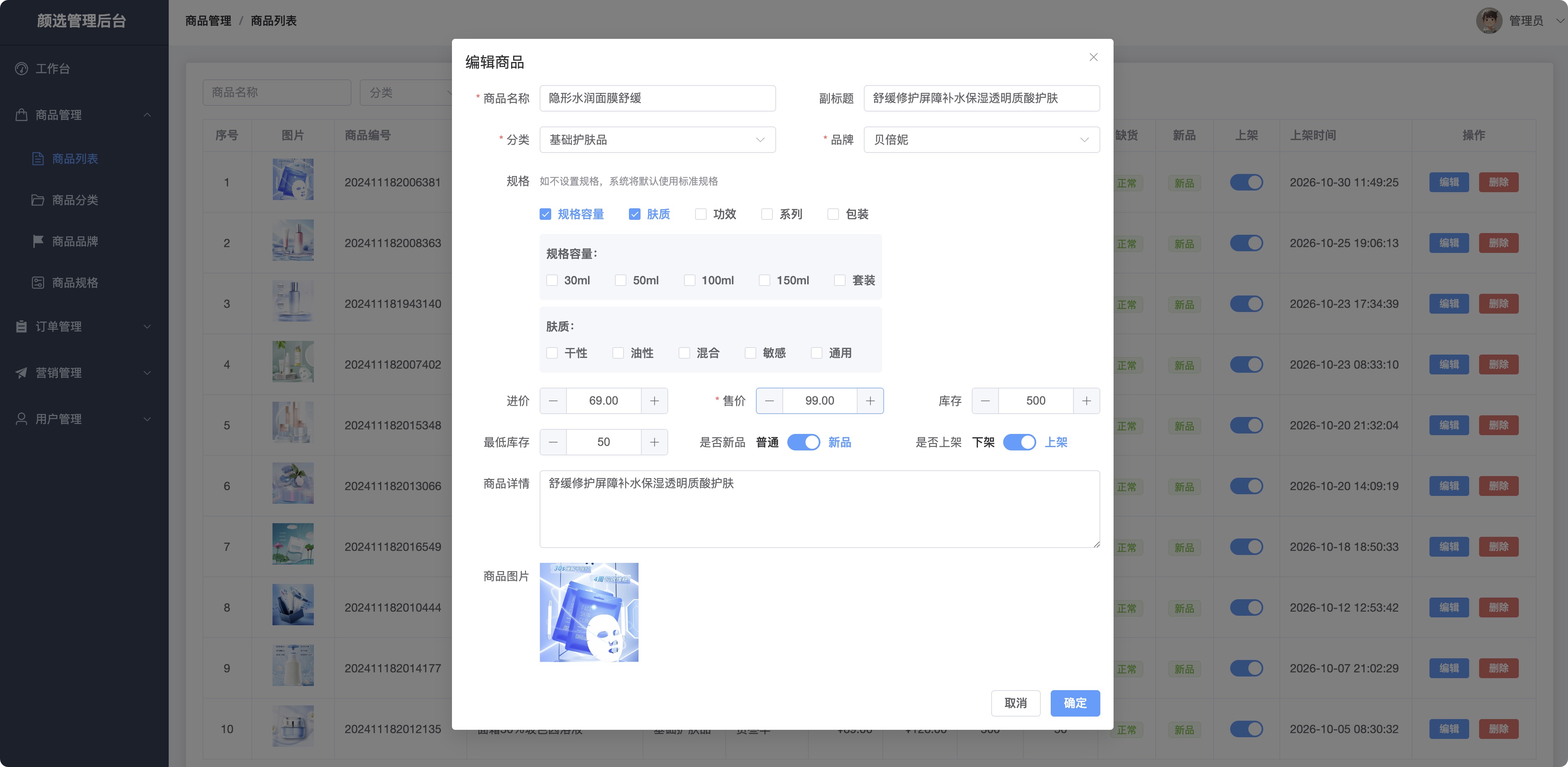1568x767 pixels.
Task: Toggle the 是否新品 switch
Action: 803,442
